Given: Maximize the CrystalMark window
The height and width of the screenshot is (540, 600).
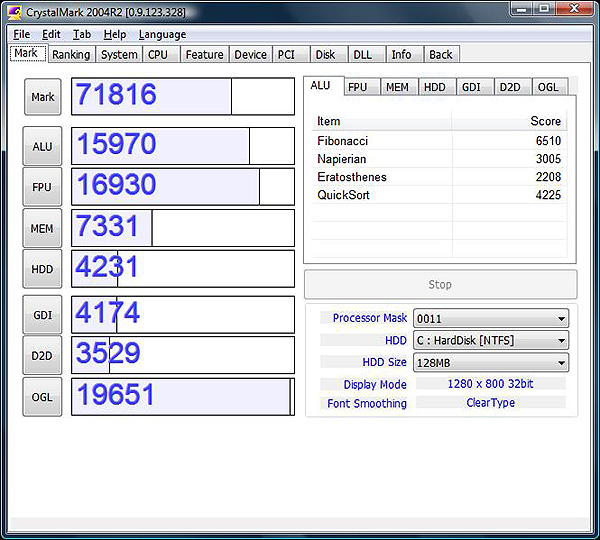Looking at the screenshot, I should pos(544,8).
